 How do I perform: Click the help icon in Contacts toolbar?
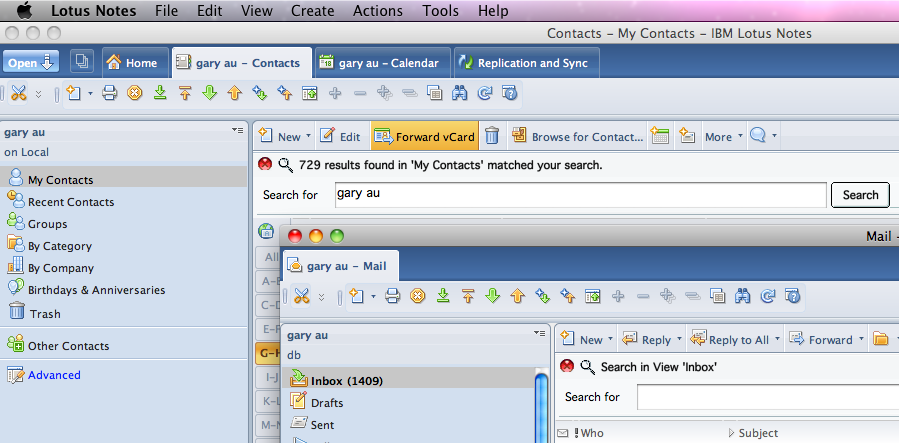(x=509, y=93)
